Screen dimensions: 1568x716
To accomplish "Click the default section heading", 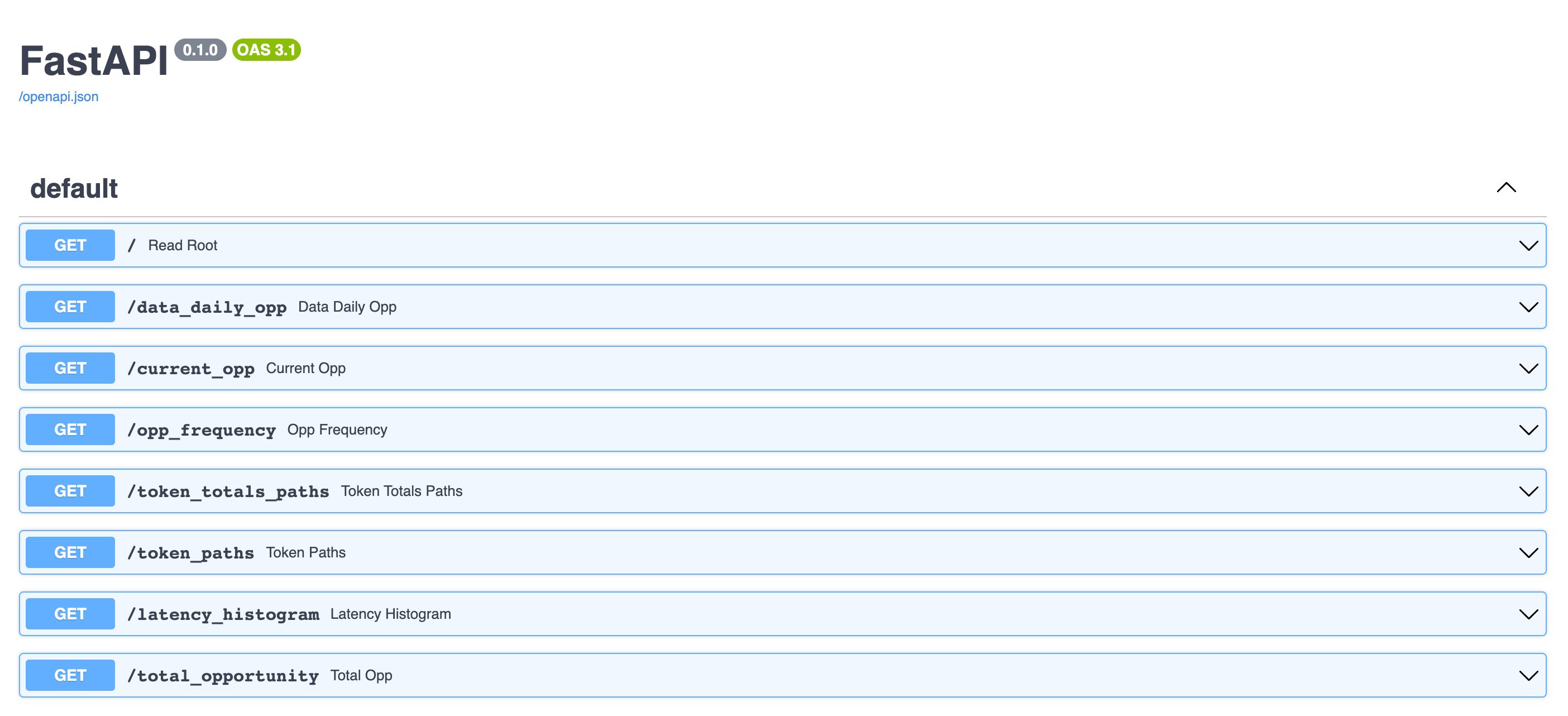I will coord(74,188).
